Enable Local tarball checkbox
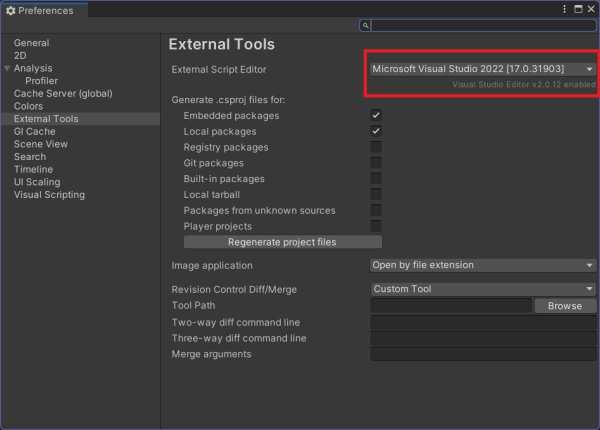 pos(376,194)
